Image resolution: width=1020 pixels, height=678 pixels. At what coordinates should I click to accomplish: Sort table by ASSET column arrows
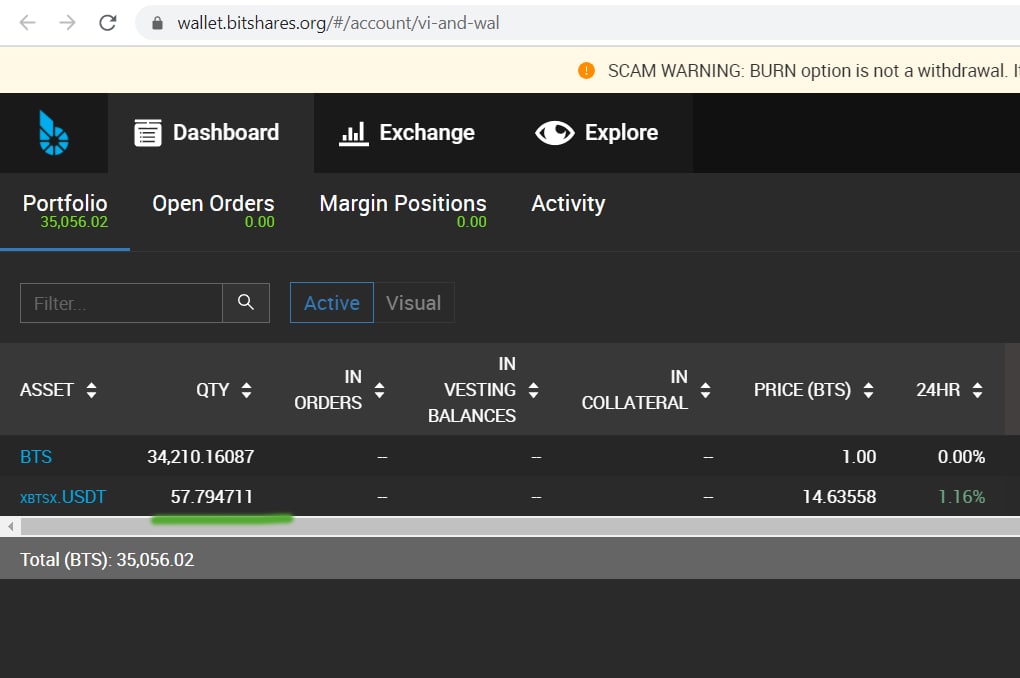(91, 390)
